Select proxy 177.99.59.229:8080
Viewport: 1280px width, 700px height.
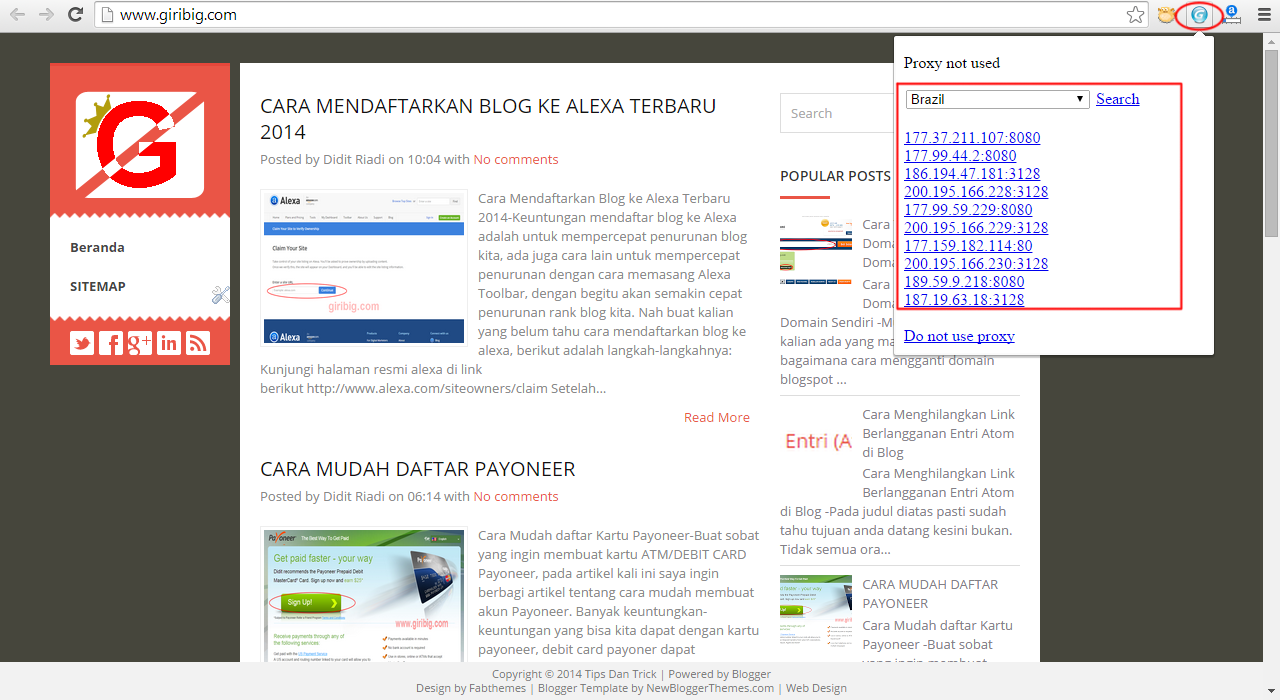coord(968,210)
